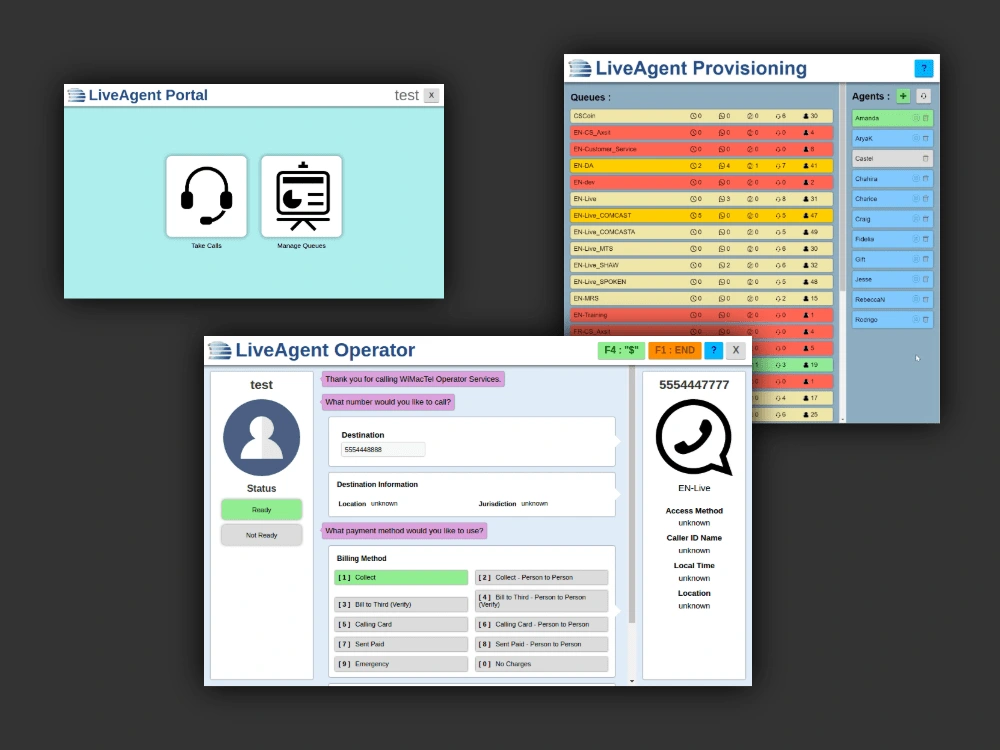Click caller number 5554447777 text
The width and height of the screenshot is (1000, 750).
coord(694,385)
